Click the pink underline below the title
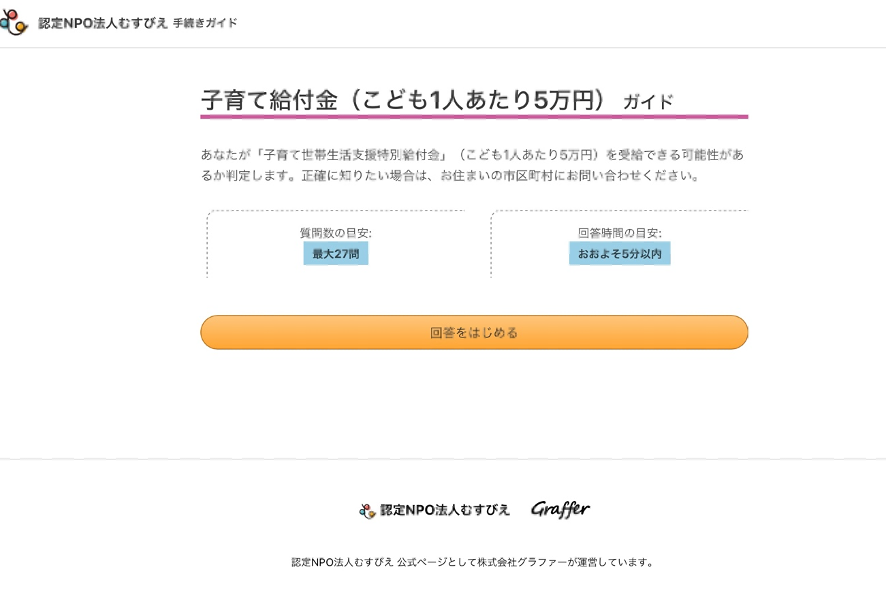The image size is (887, 593). pyautogui.click(x=473, y=117)
